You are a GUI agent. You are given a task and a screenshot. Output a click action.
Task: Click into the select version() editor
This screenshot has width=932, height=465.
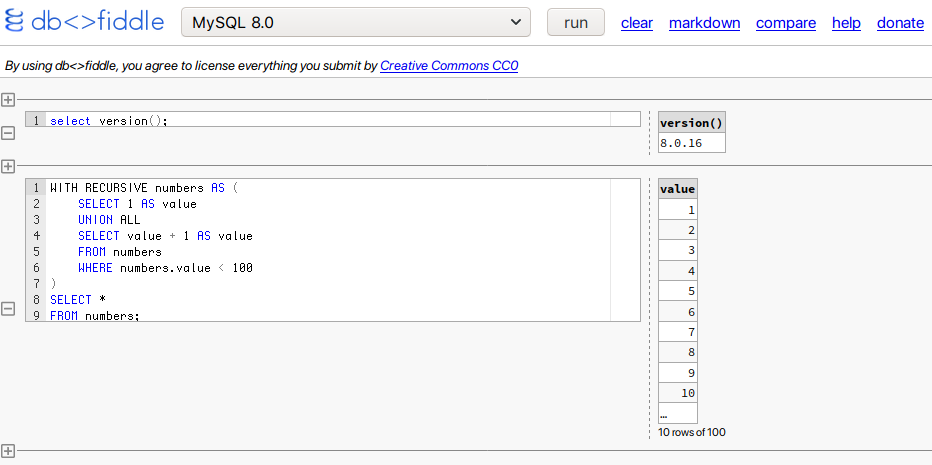pyautogui.click(x=333, y=120)
